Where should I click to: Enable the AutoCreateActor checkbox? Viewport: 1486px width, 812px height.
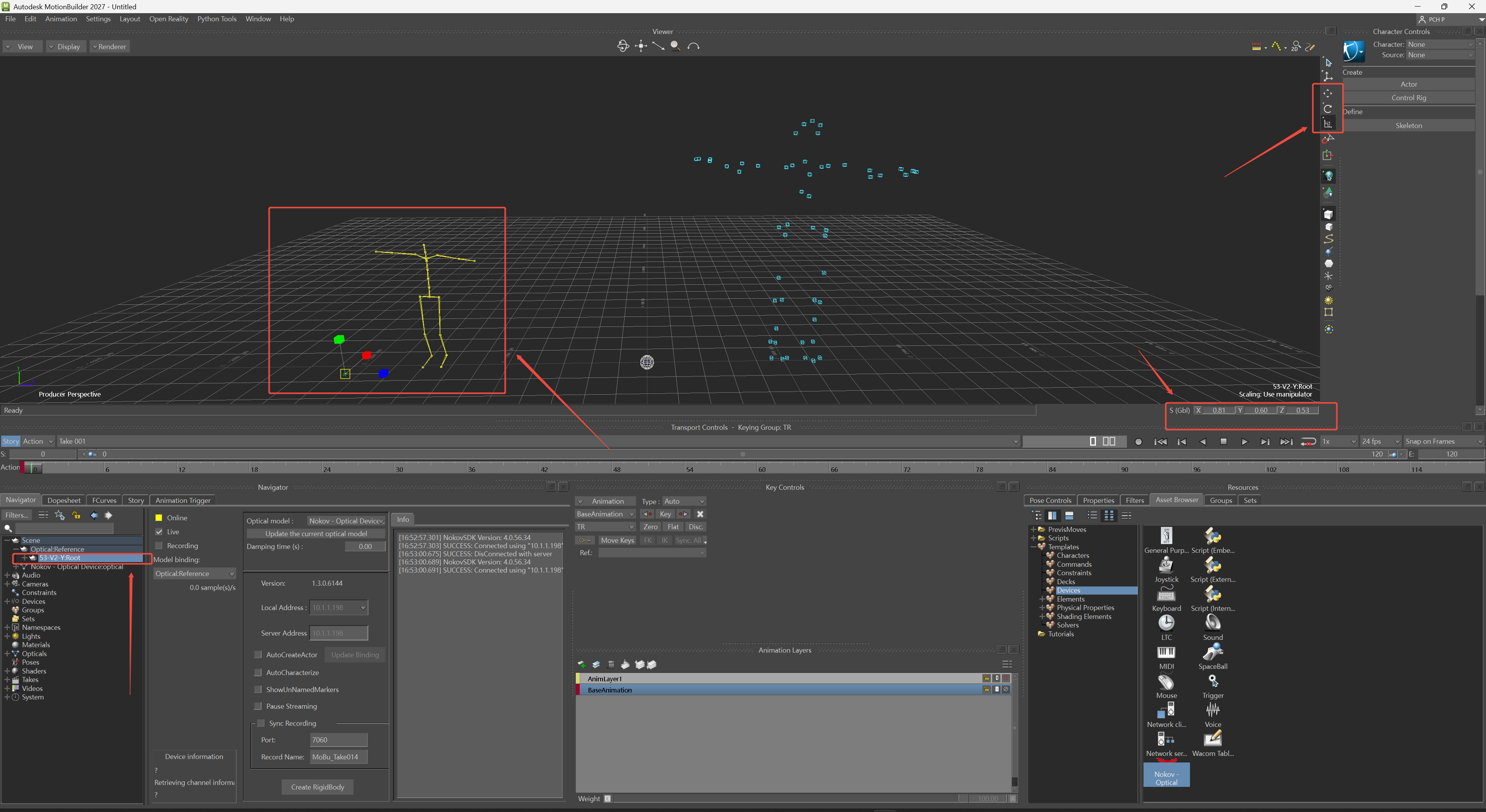pos(258,655)
